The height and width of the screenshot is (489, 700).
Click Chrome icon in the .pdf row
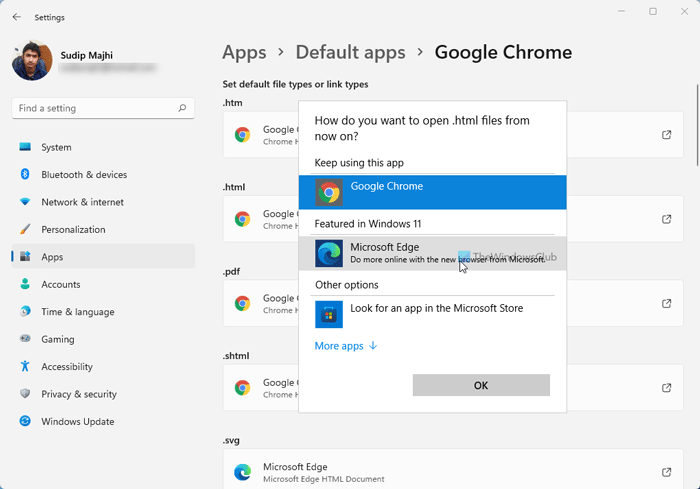click(x=242, y=303)
